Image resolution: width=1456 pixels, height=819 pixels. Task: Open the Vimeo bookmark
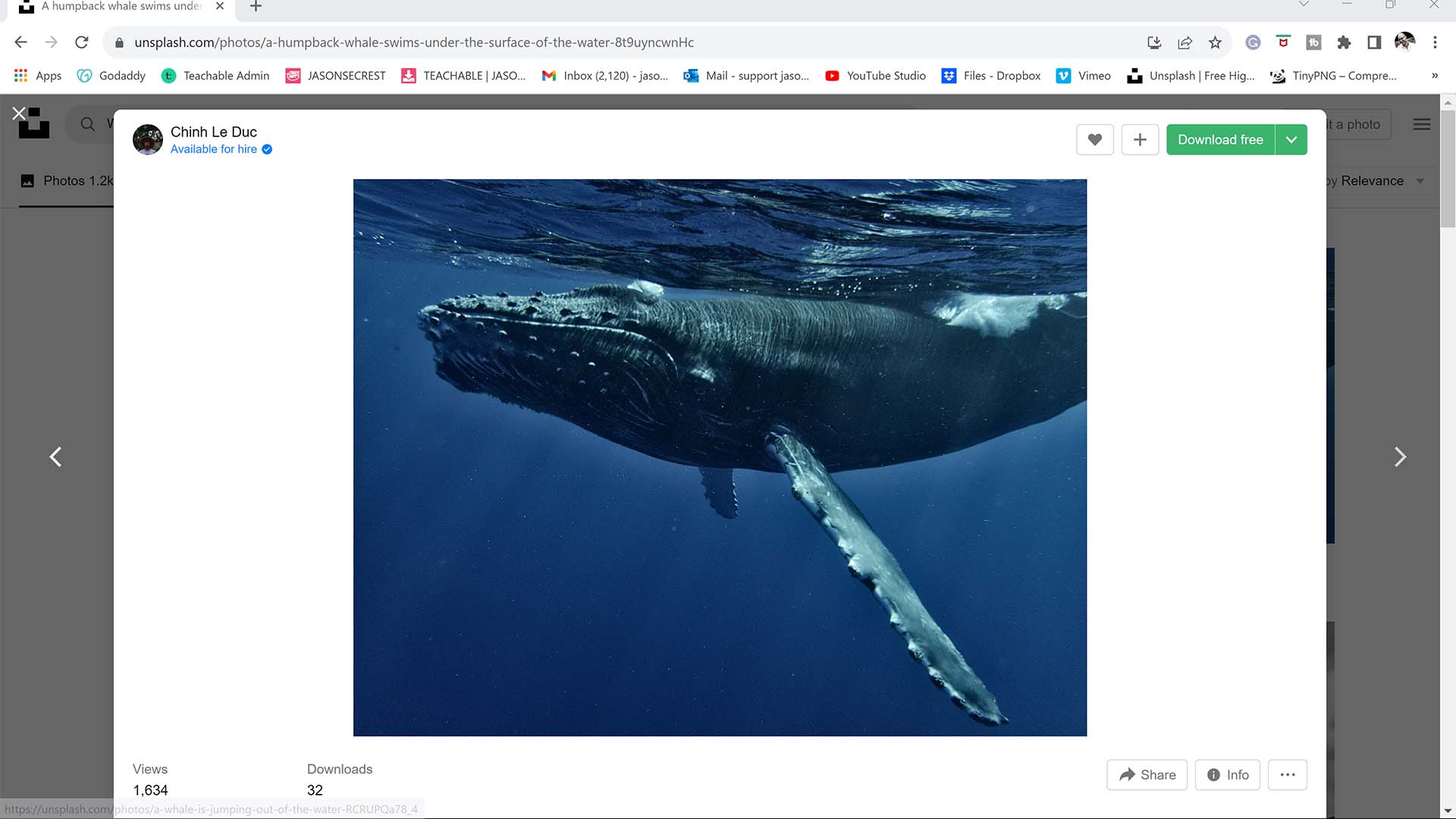[x=1083, y=76]
